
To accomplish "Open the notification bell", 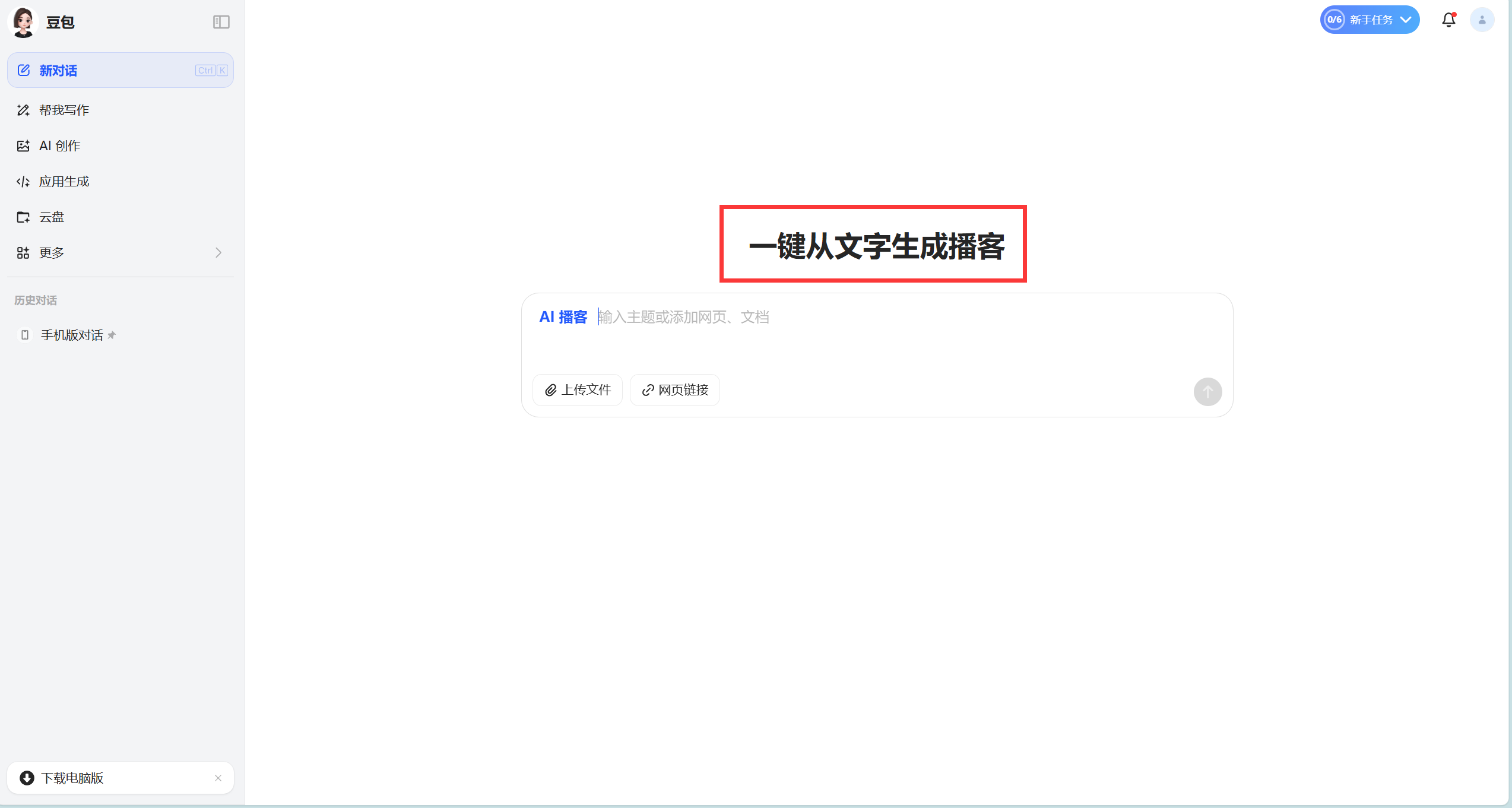I will click(1448, 20).
